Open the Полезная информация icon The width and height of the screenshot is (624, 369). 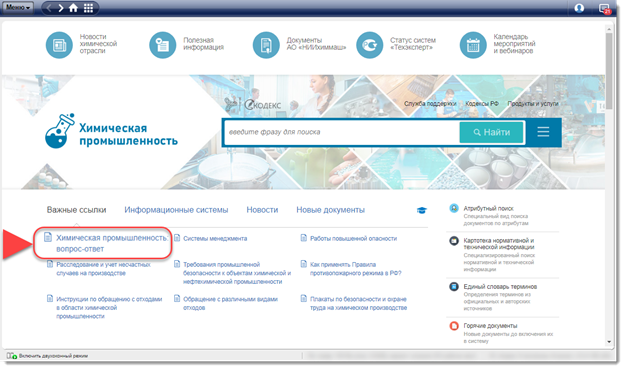pos(162,45)
